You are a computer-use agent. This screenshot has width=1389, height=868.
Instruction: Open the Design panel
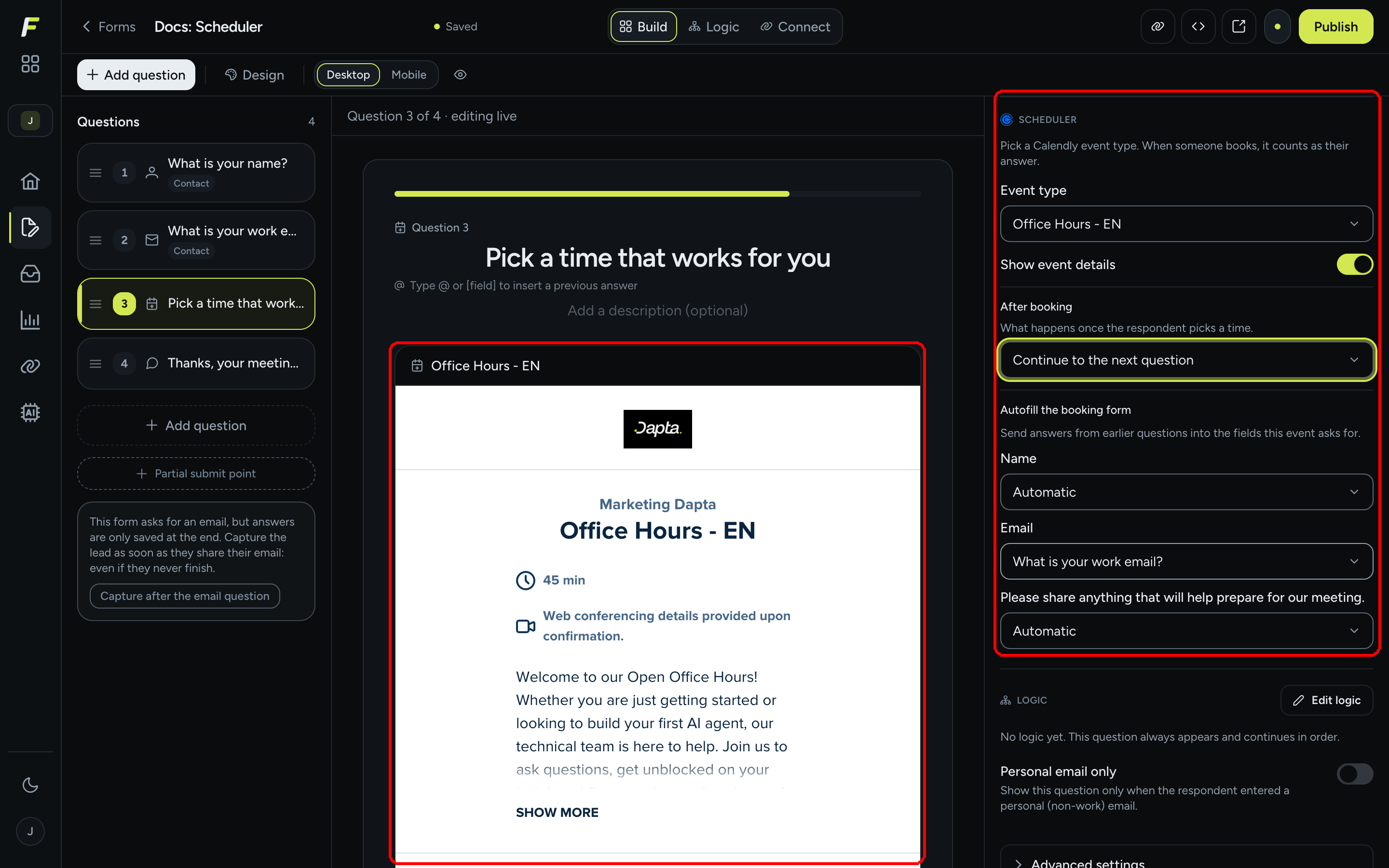point(254,75)
